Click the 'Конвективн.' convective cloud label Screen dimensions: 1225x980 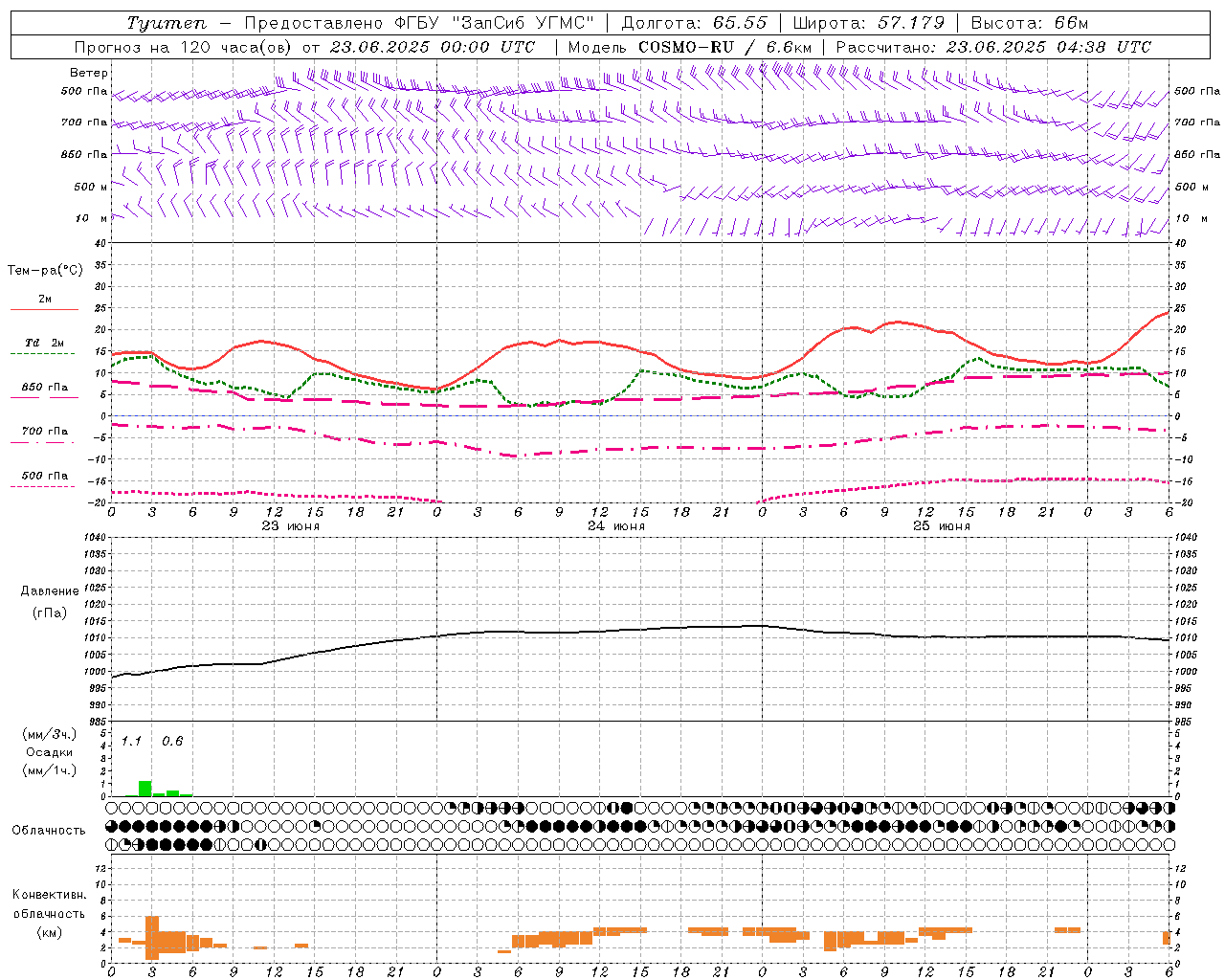coord(50,895)
